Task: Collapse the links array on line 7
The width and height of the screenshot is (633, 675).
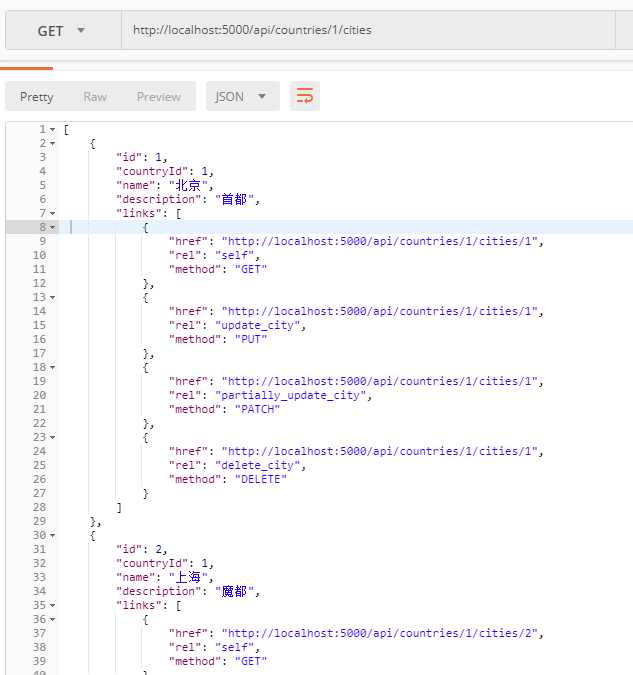Action: pos(53,214)
